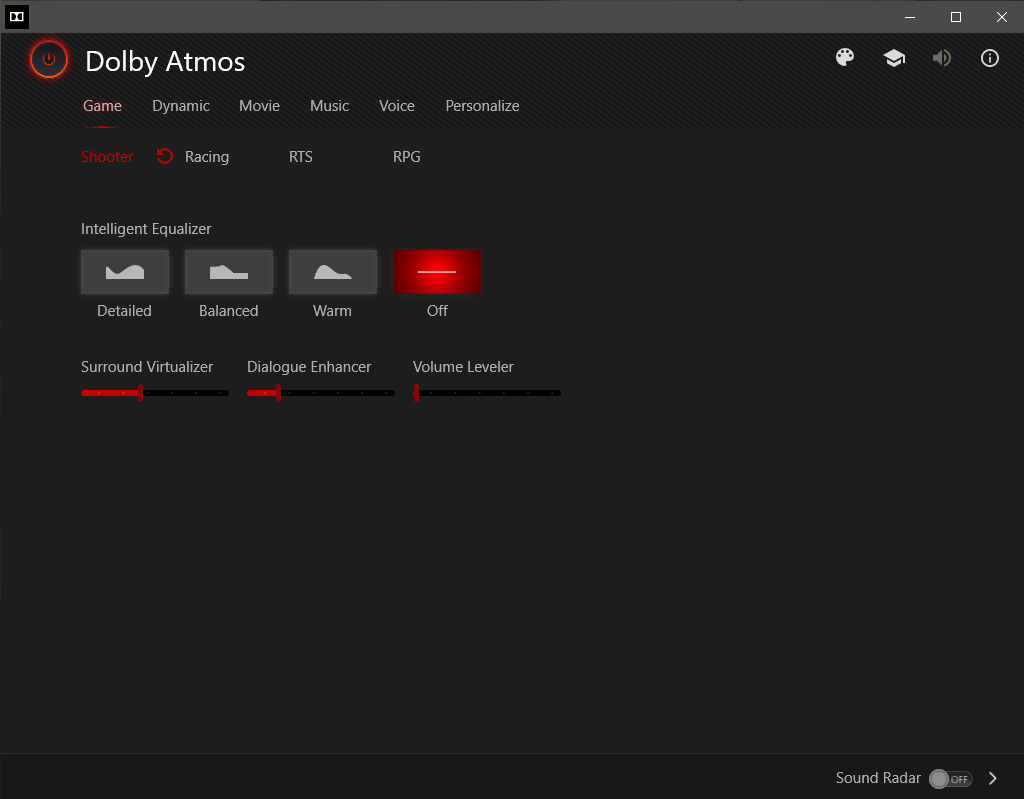The image size is (1024, 799).
Task: Choose the Balanced equalizer preset
Action: point(229,272)
